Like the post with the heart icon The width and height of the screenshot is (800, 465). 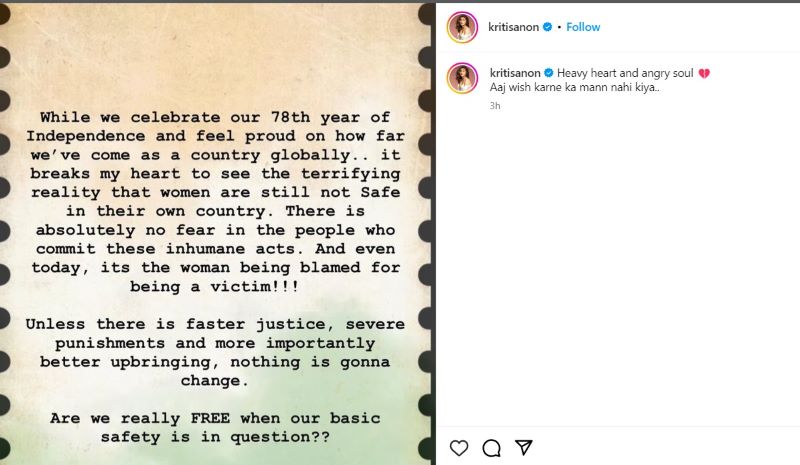click(x=459, y=447)
